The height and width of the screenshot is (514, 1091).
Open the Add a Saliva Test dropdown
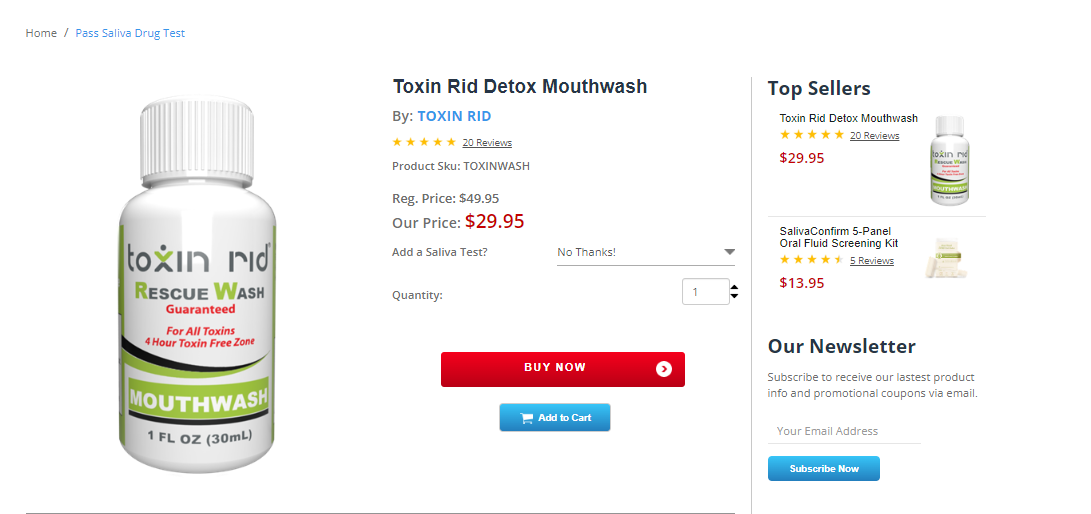645,252
